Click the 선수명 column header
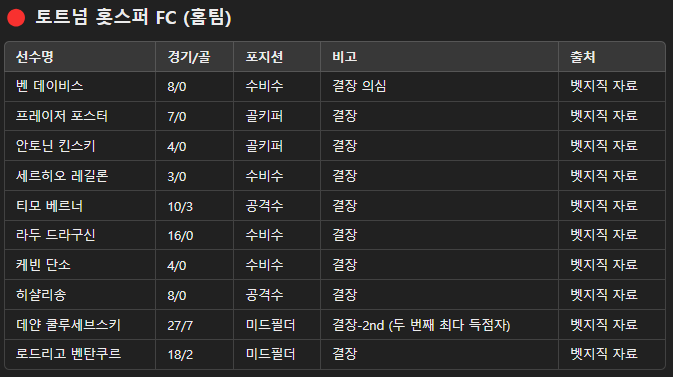This screenshot has width=673, height=377. [x=35, y=57]
